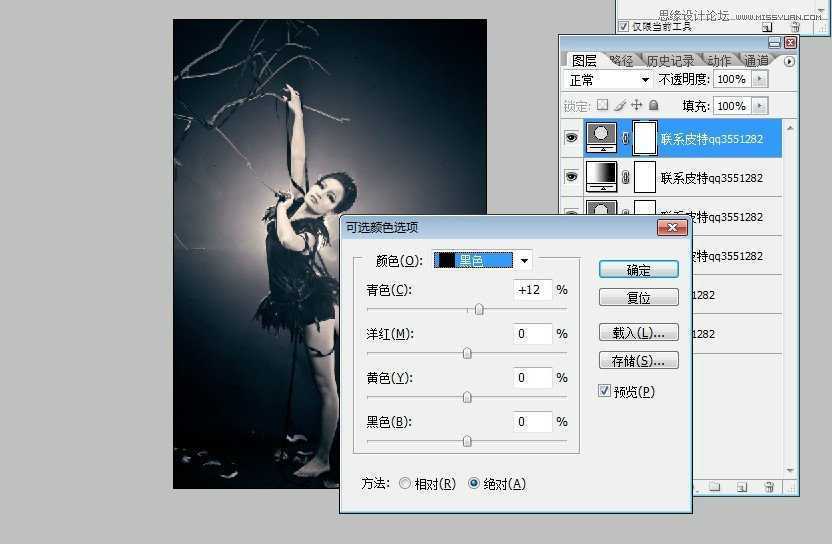832x544 pixels.
Task: Click the gradient fill layer thumbnail
Action: [601, 177]
